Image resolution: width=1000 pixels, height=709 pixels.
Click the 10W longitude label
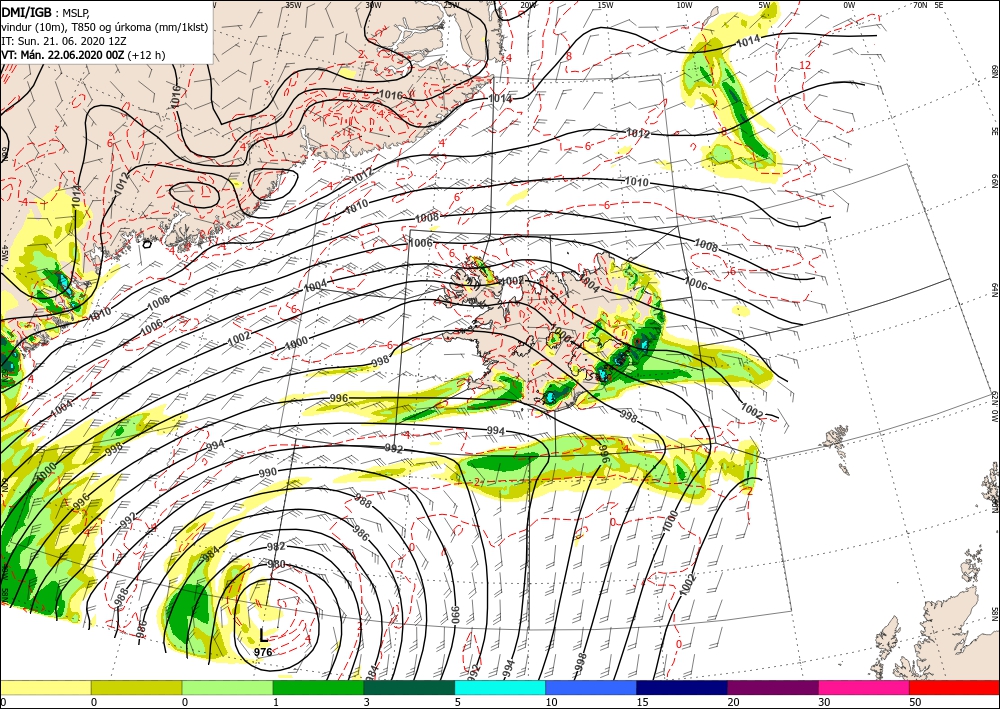coord(684,4)
